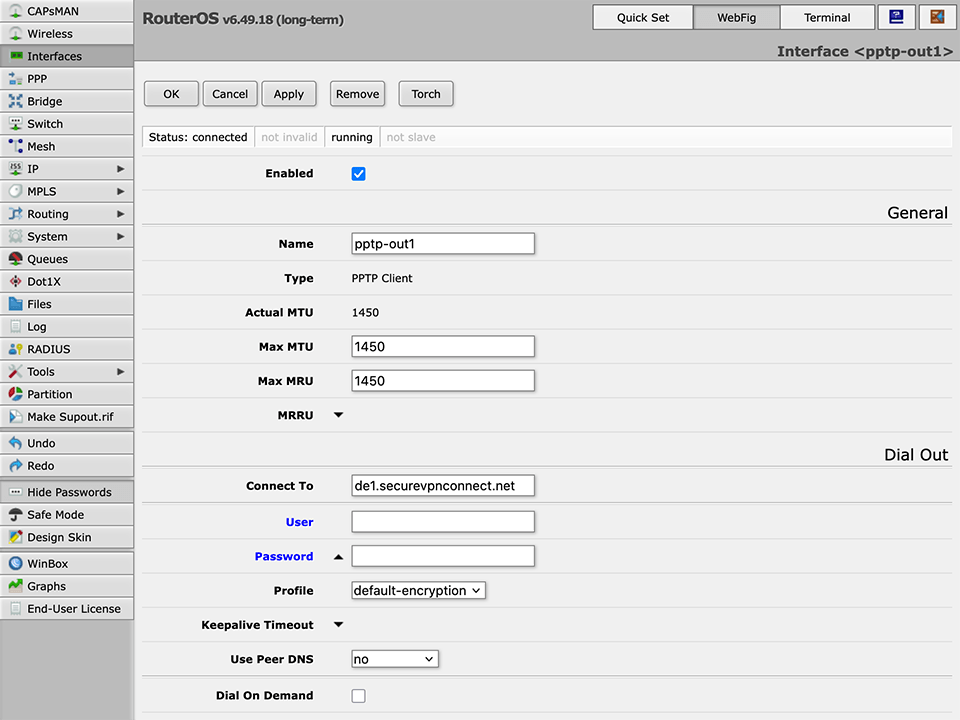The height and width of the screenshot is (720, 960).
Task: Expand the Keepalive Timeout option
Action: 338,625
